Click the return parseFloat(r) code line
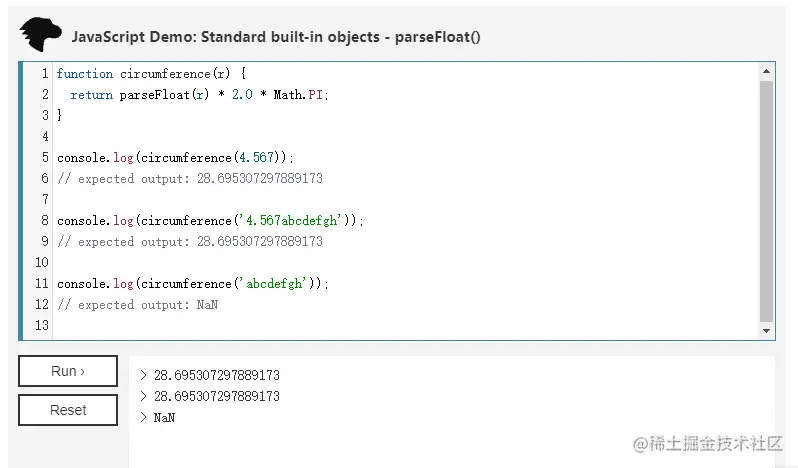This screenshot has width=798, height=468. (198, 95)
